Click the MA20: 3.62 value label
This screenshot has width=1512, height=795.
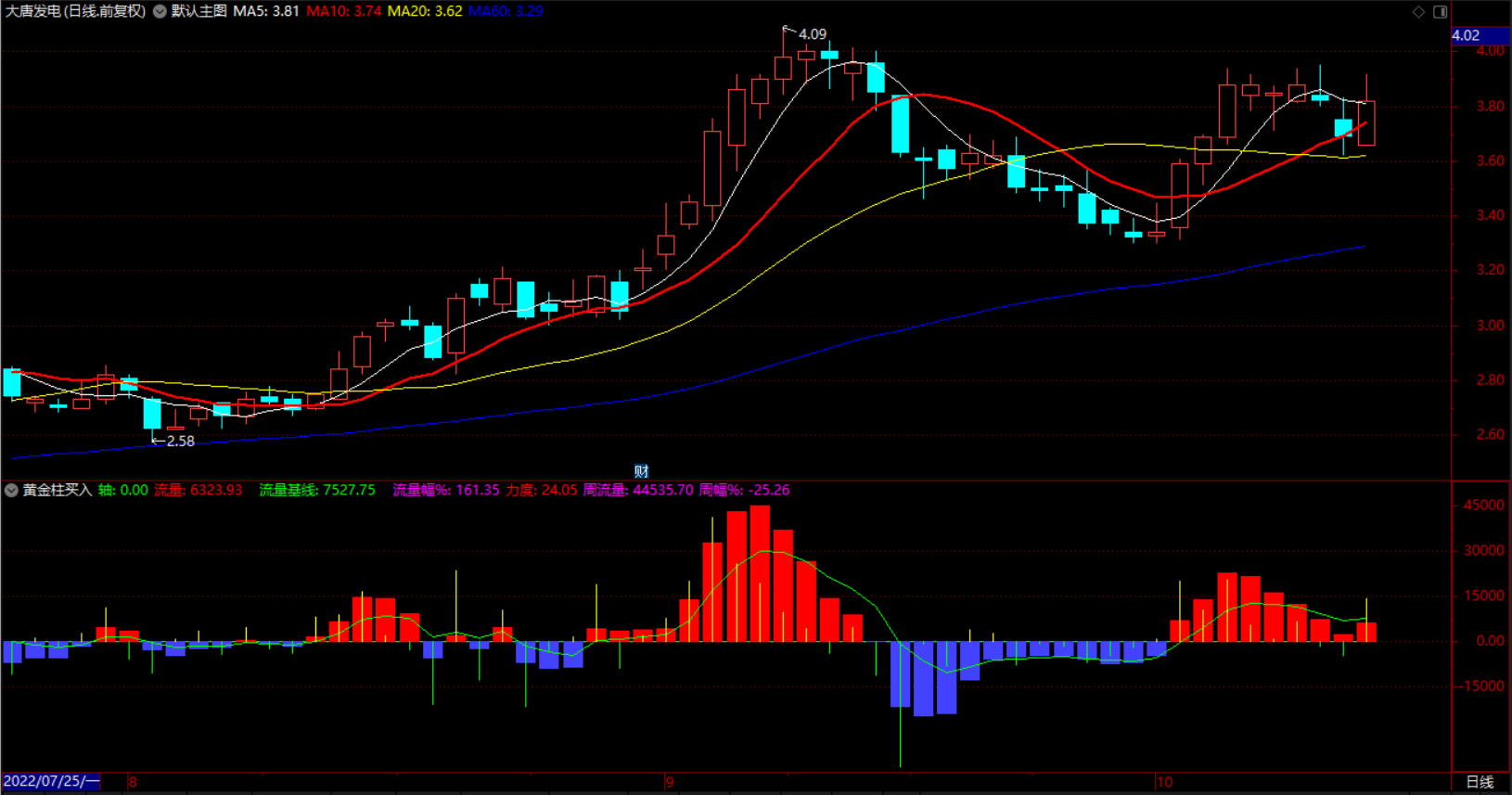tap(425, 11)
